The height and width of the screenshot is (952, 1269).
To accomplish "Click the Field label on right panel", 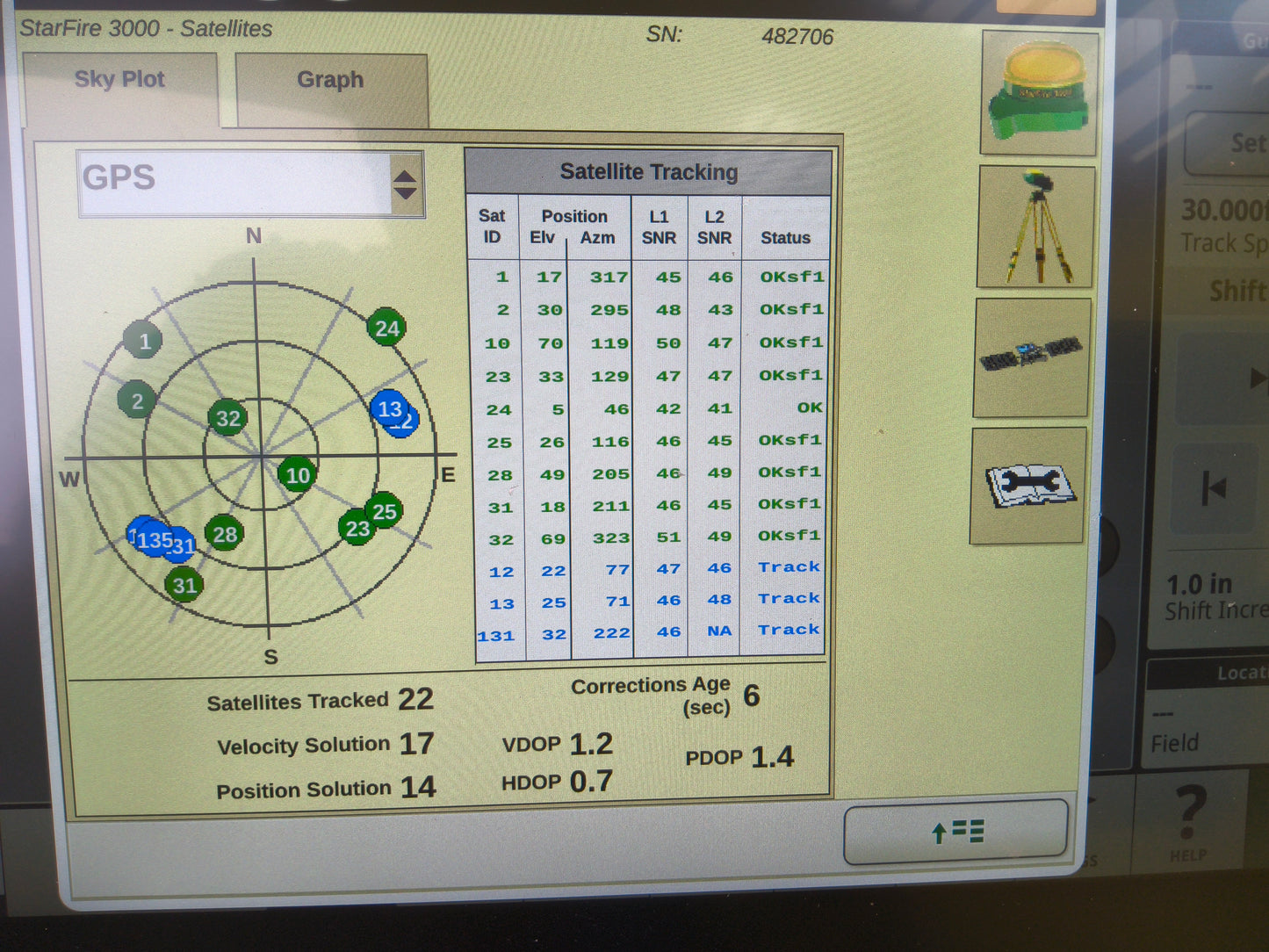I will click(x=1175, y=744).
